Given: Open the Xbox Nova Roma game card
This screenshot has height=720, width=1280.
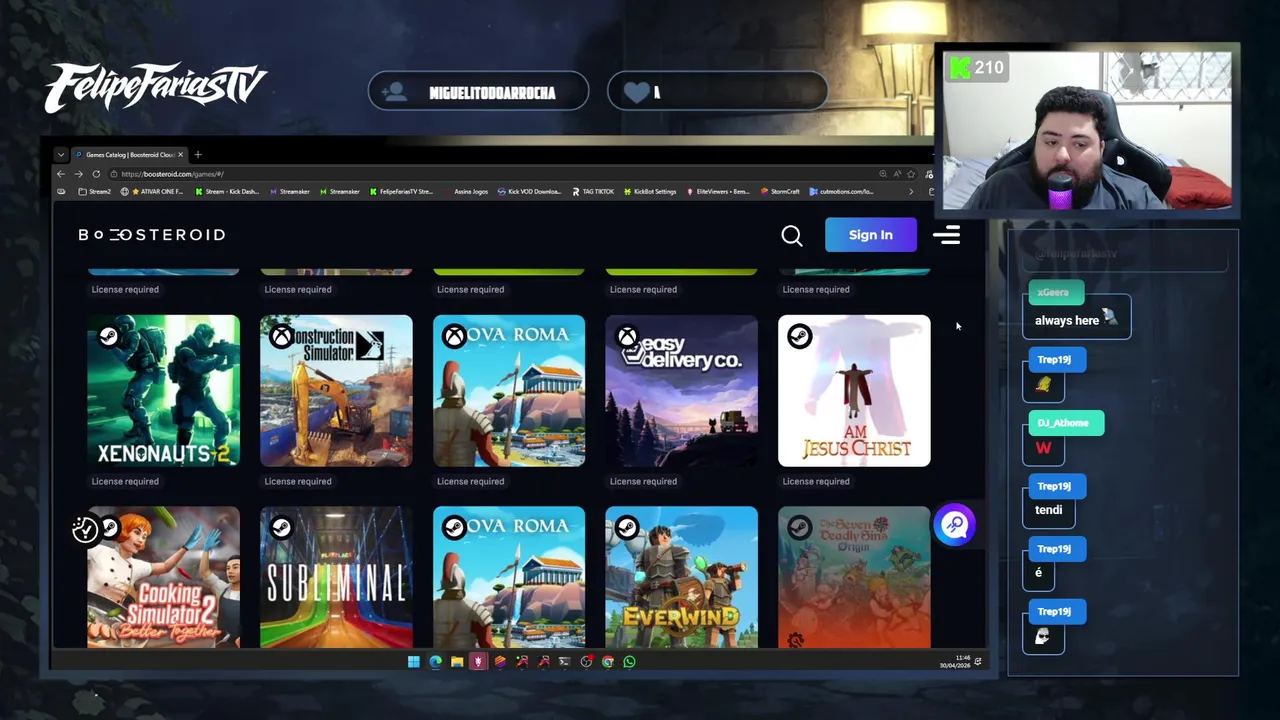Looking at the screenshot, I should point(509,391).
